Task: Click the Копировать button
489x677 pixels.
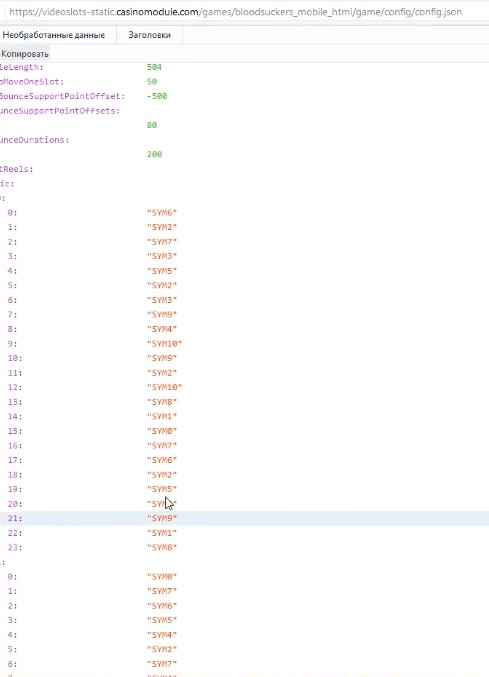Action: [x=25, y=54]
